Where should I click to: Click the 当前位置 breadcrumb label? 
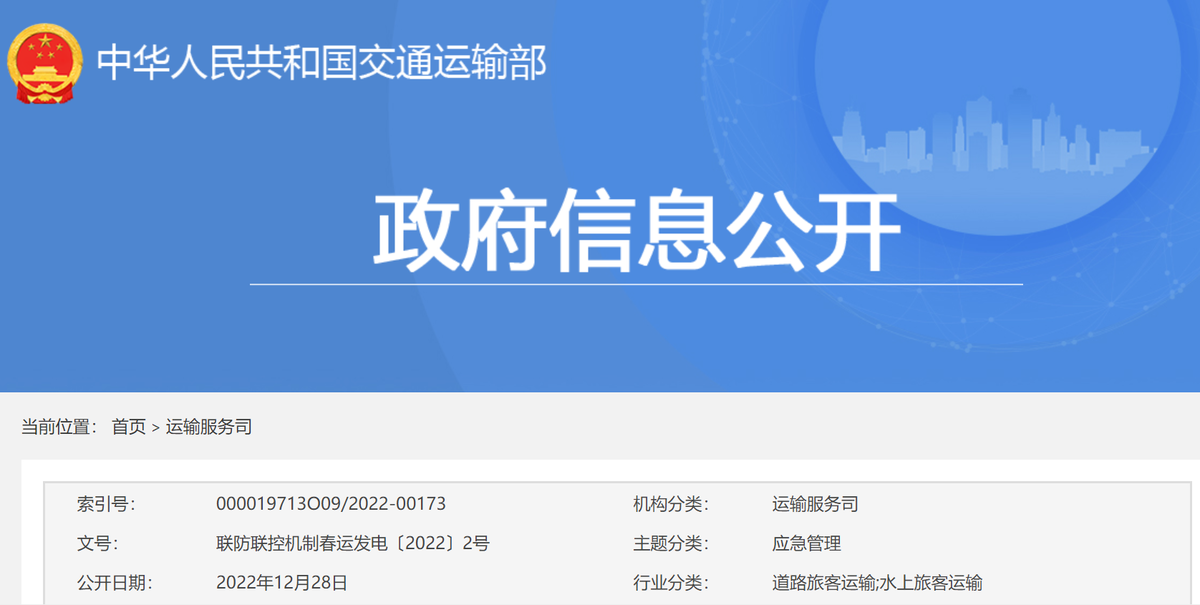click(x=59, y=427)
